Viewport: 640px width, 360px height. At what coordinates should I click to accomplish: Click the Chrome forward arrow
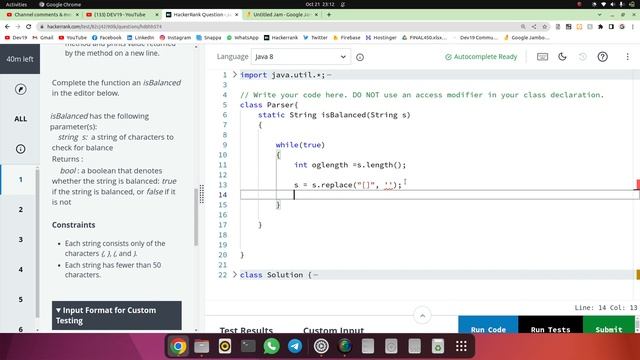coord(18,27)
